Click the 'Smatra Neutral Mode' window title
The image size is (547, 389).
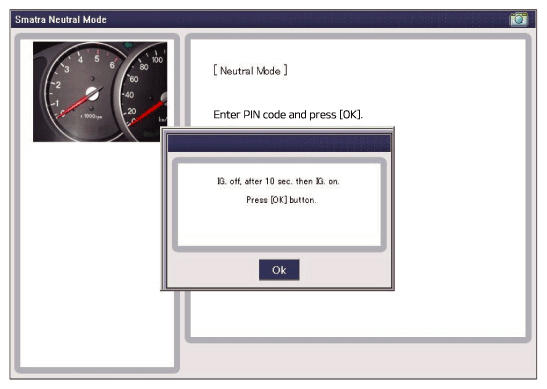point(61,20)
